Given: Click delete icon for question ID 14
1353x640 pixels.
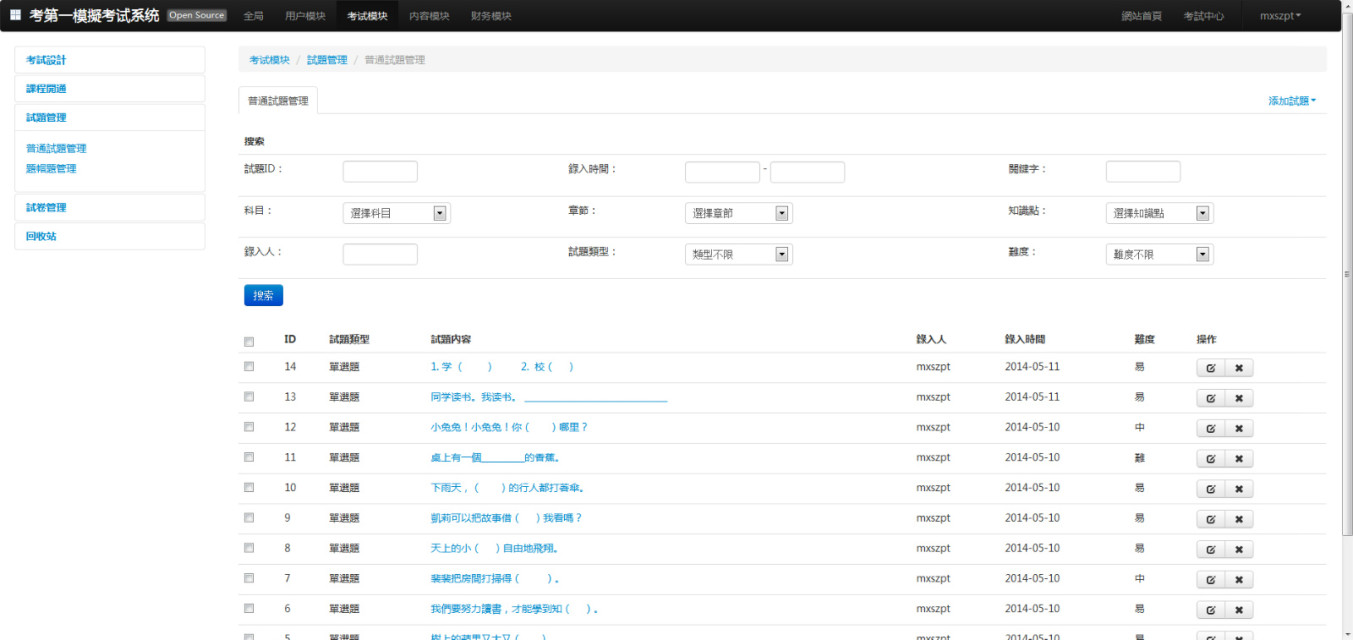Looking at the screenshot, I should pyautogui.click(x=1238, y=368).
